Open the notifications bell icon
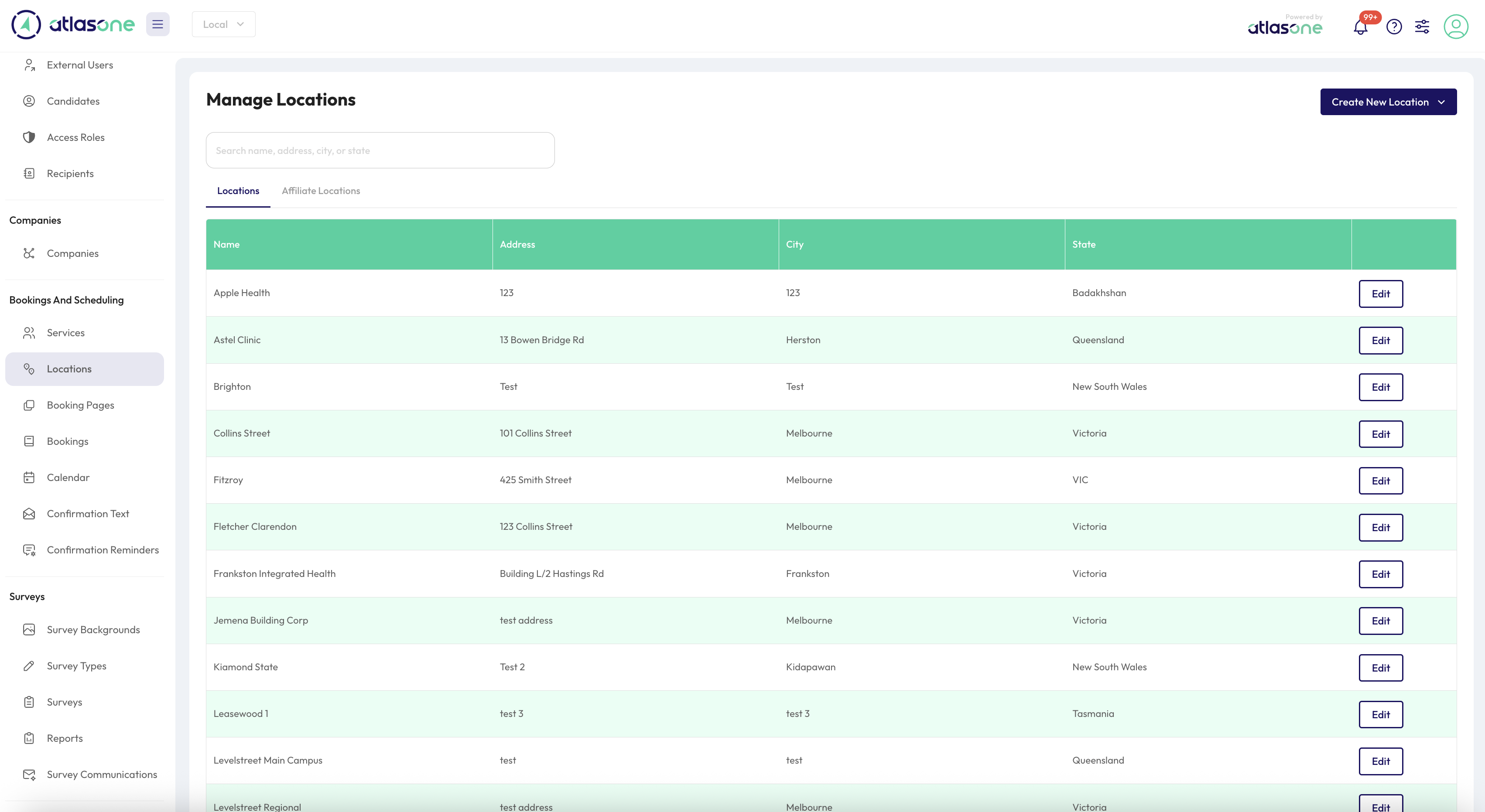 1361,27
